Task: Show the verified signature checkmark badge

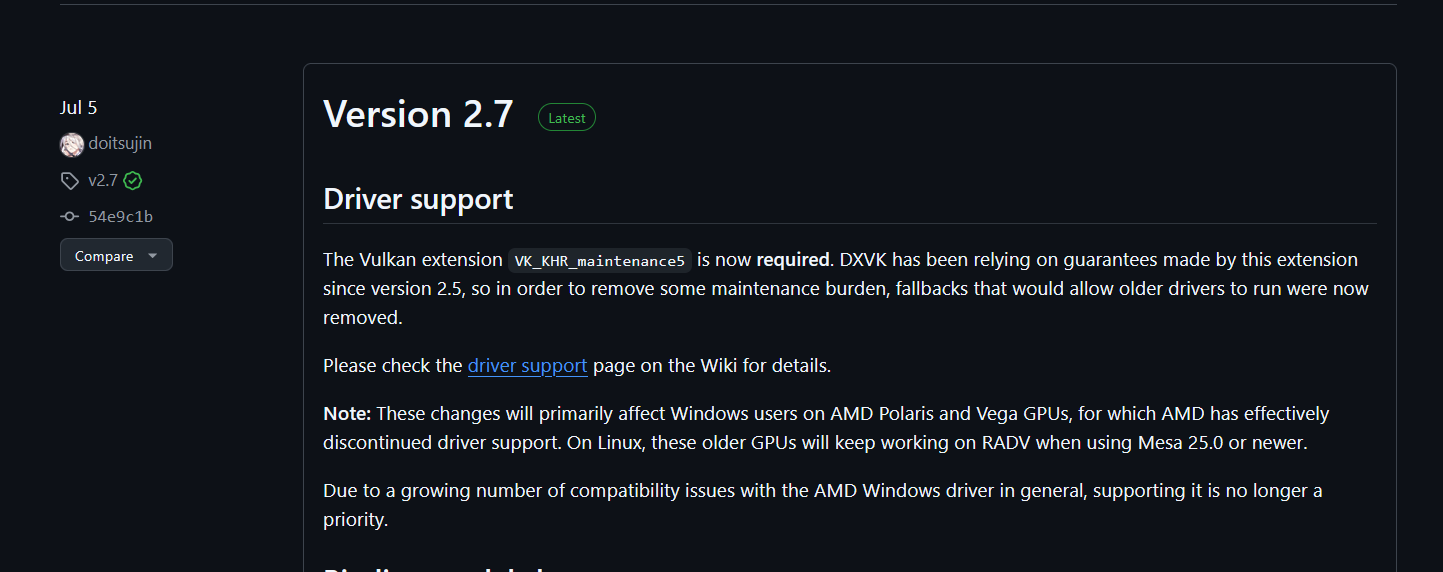Action: (x=133, y=181)
